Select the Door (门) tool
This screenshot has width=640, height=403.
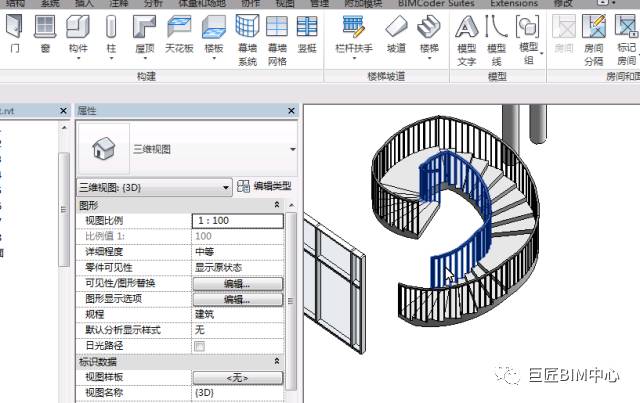pyautogui.click(x=14, y=34)
